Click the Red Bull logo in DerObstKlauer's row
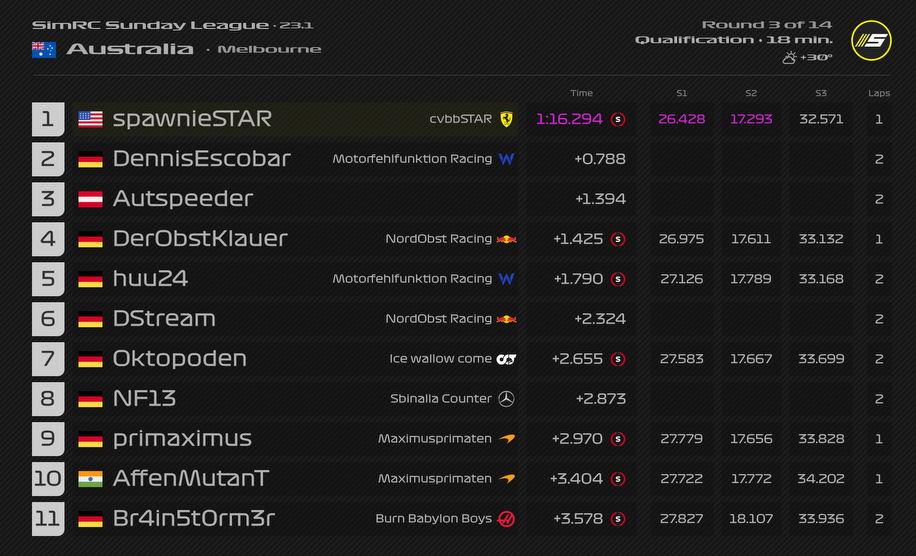Screen dimensions: 916x556 (506, 239)
